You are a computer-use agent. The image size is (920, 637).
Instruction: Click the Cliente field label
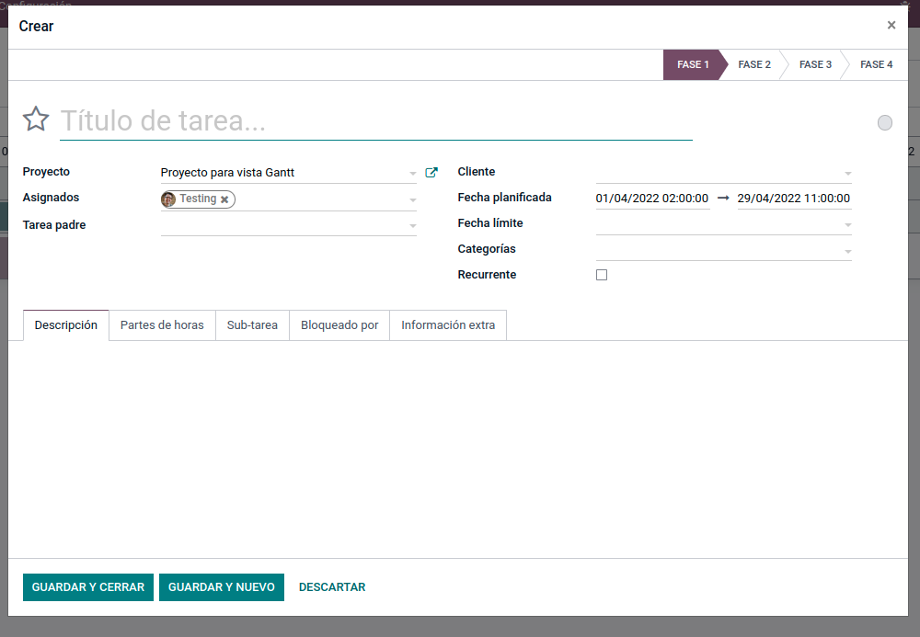476,172
